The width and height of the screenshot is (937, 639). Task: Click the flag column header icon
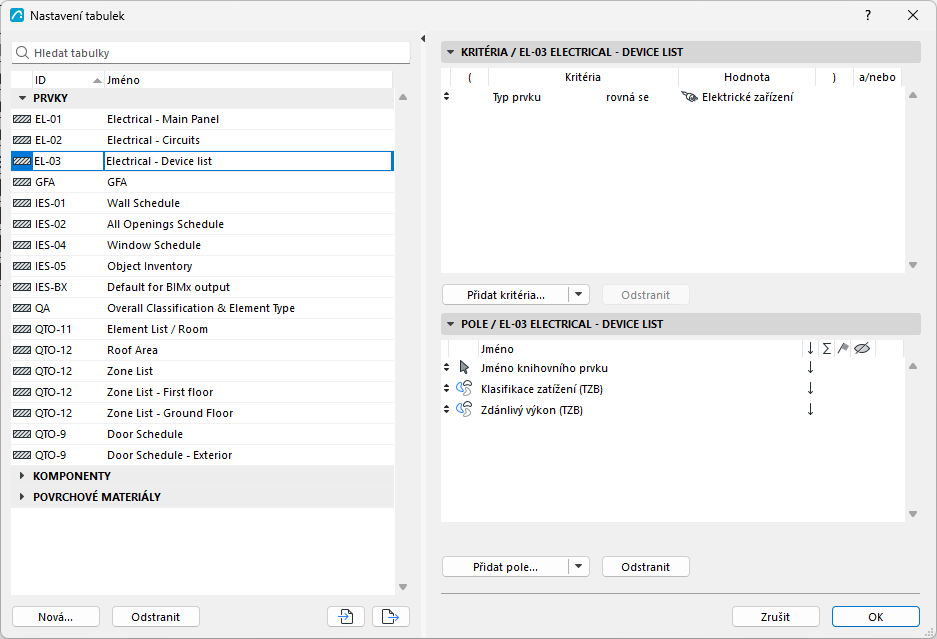(843, 348)
